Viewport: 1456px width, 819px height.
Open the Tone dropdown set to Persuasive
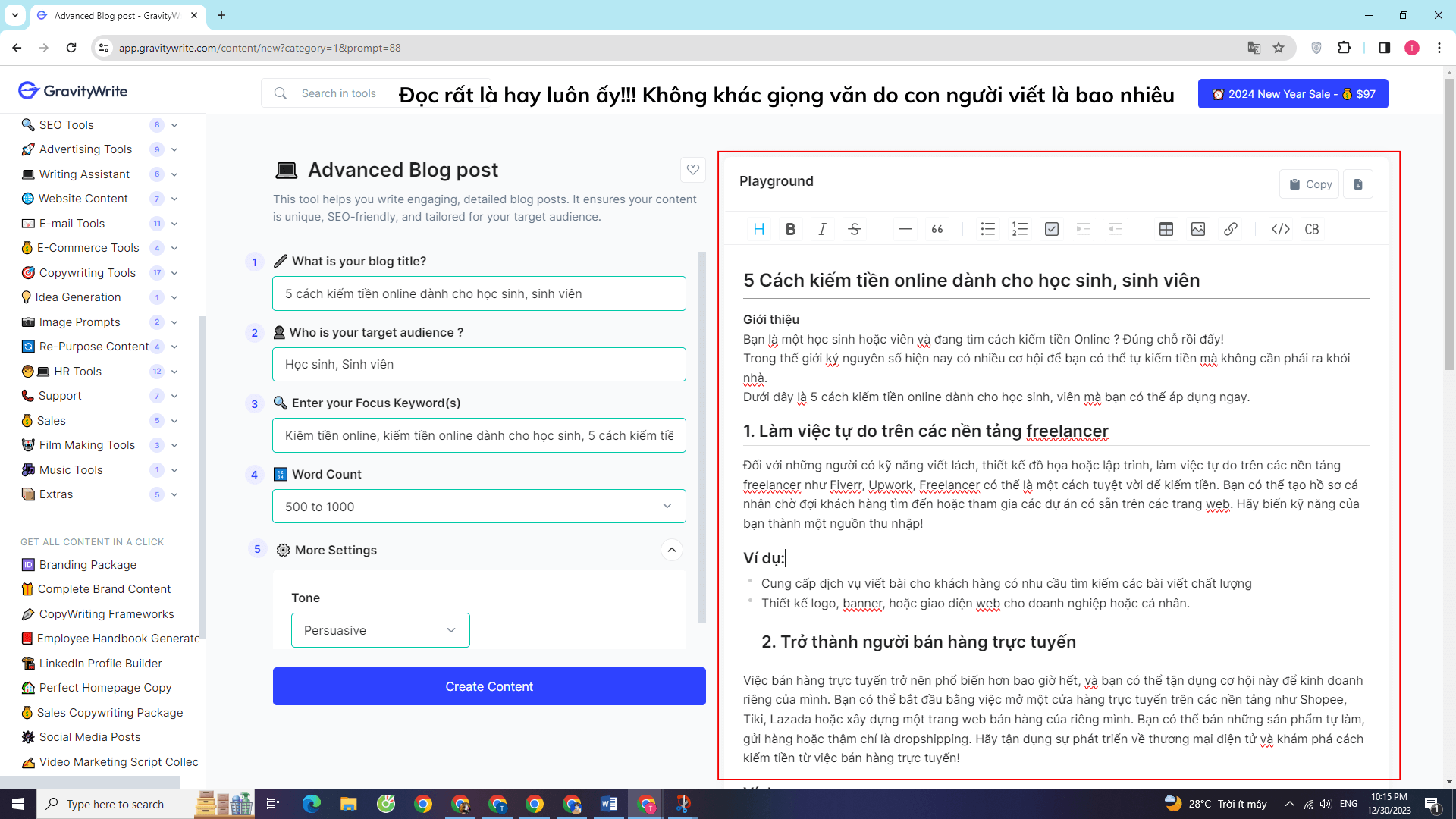pyautogui.click(x=380, y=630)
